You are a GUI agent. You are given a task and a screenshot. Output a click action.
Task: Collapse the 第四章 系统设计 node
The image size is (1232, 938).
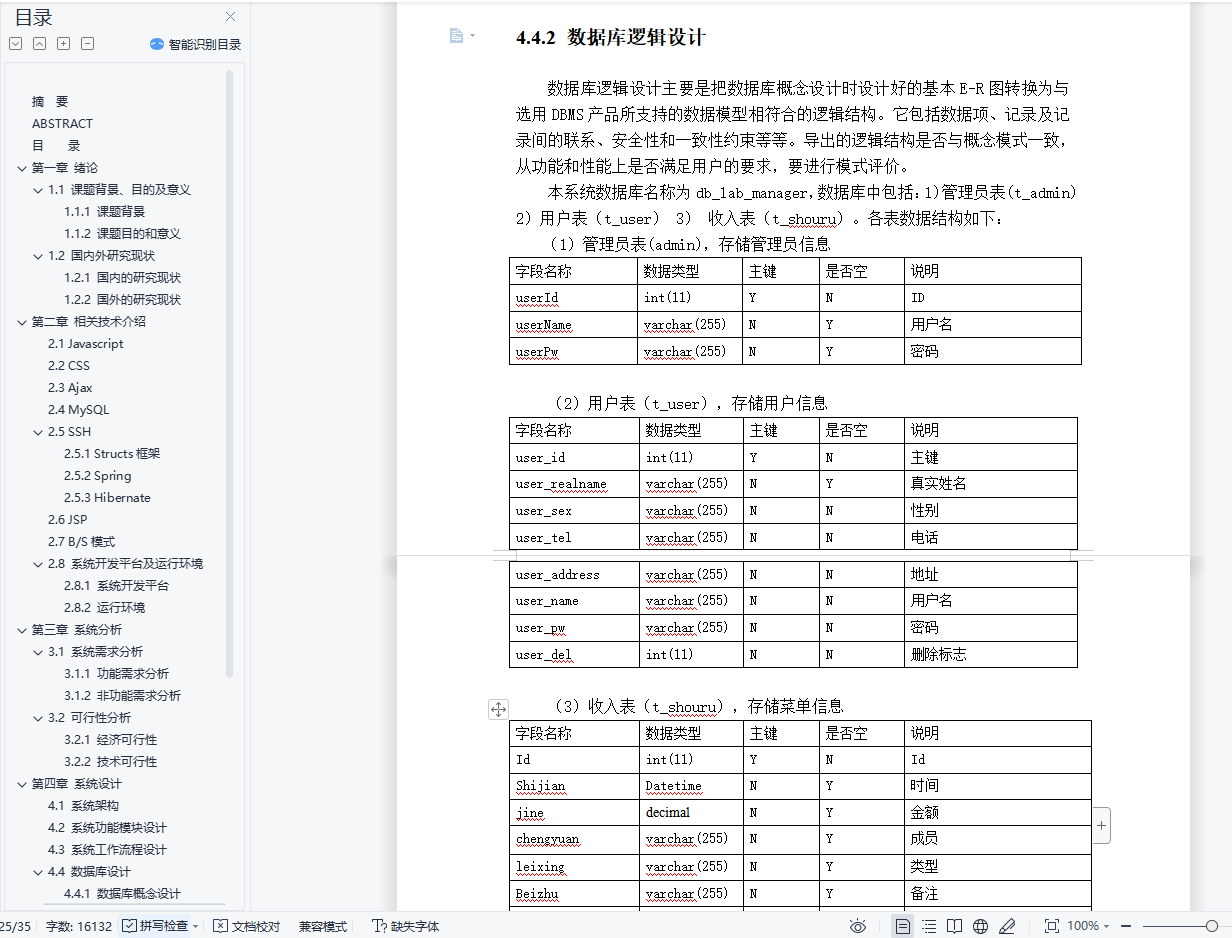22,784
